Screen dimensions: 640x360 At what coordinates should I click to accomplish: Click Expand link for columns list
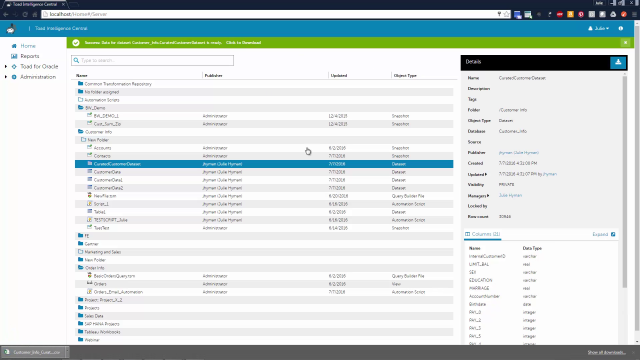point(603,234)
